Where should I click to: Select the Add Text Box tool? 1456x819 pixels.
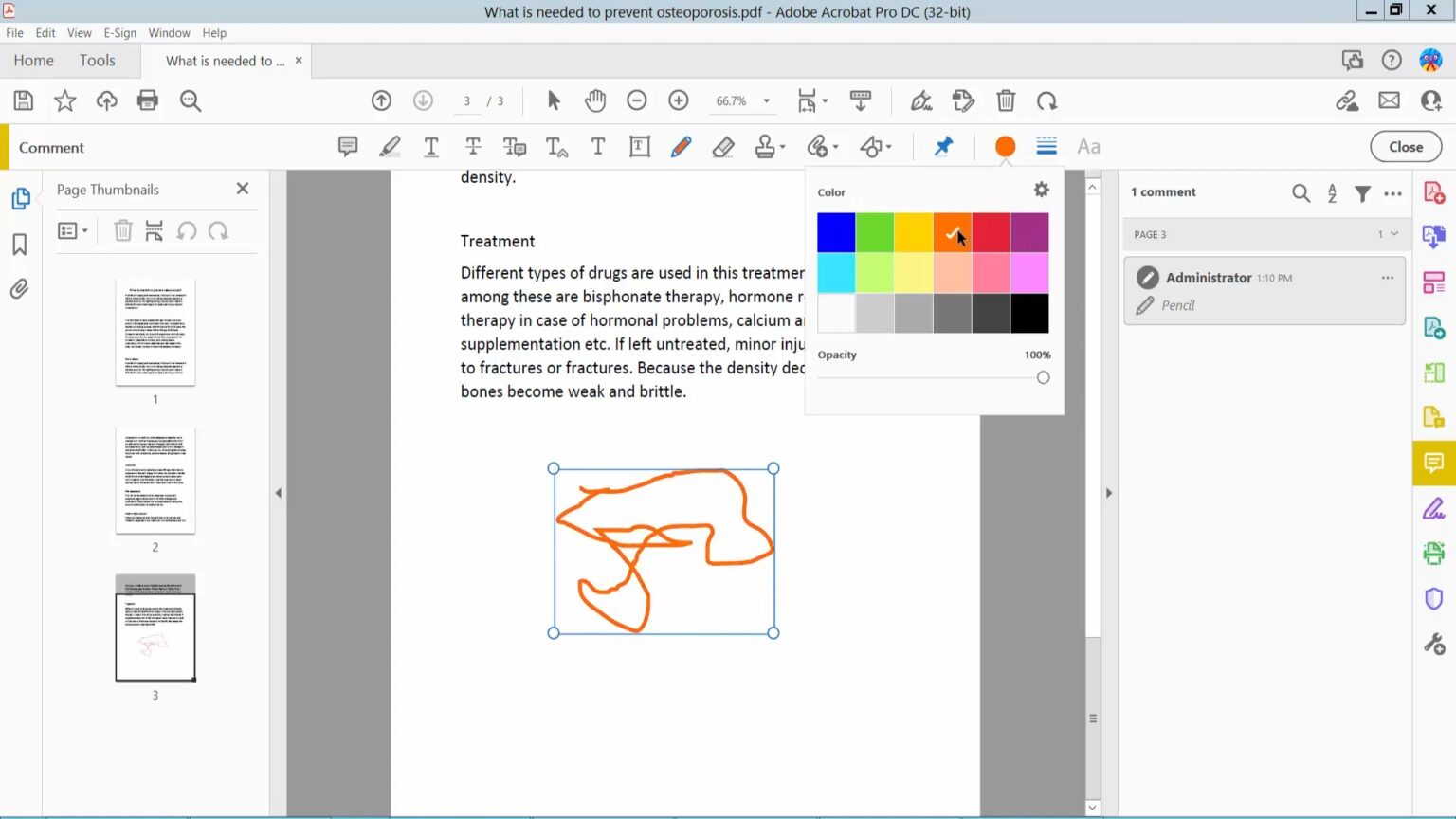click(x=639, y=147)
